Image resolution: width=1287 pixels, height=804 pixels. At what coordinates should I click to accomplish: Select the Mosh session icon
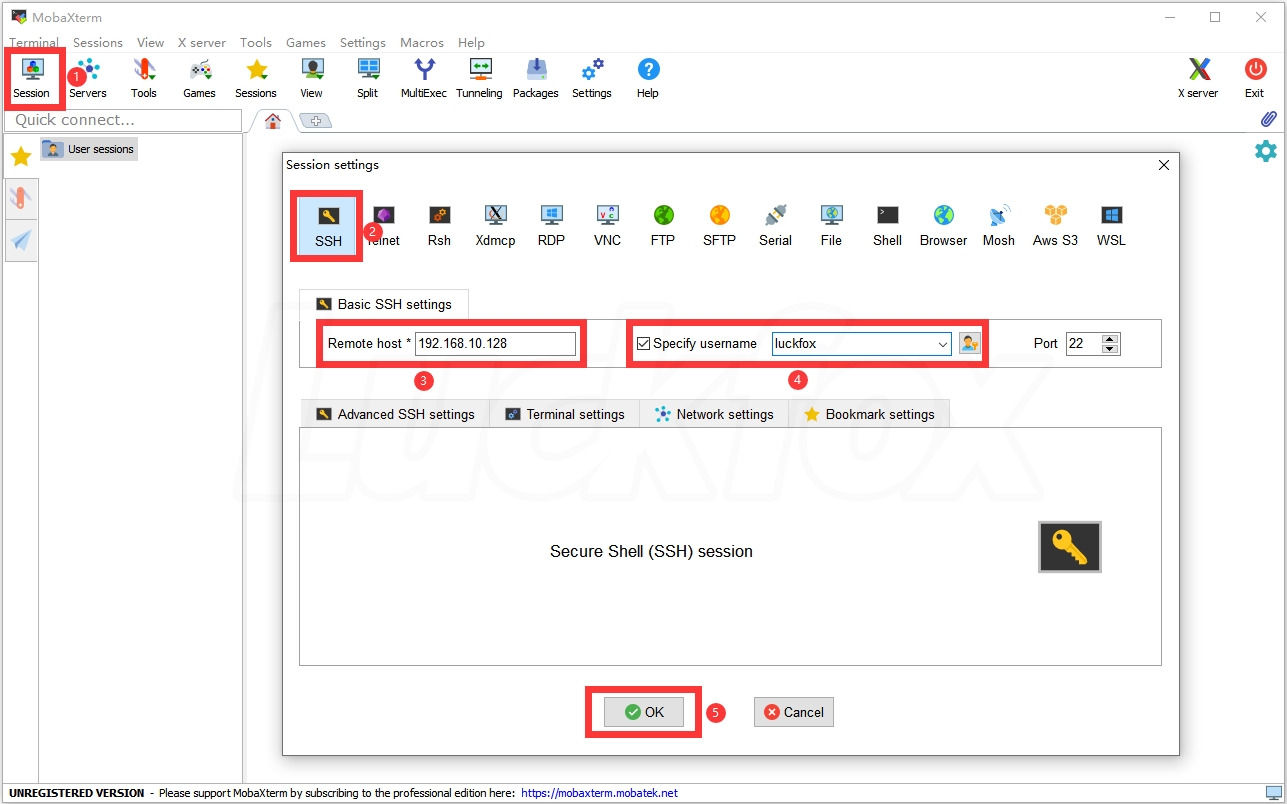point(998,225)
